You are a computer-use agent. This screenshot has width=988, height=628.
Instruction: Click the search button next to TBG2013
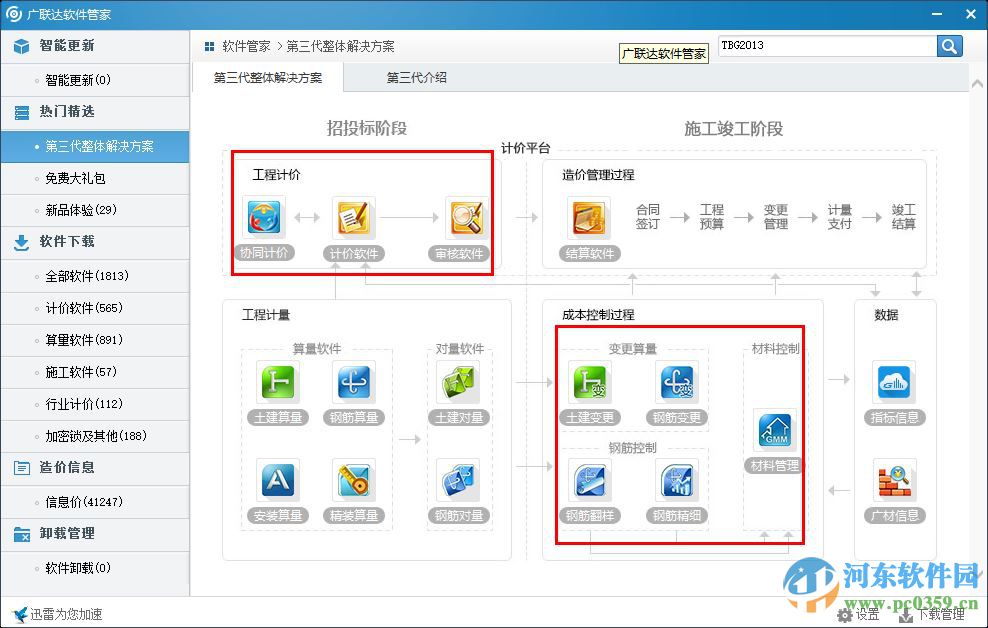[x=948, y=46]
